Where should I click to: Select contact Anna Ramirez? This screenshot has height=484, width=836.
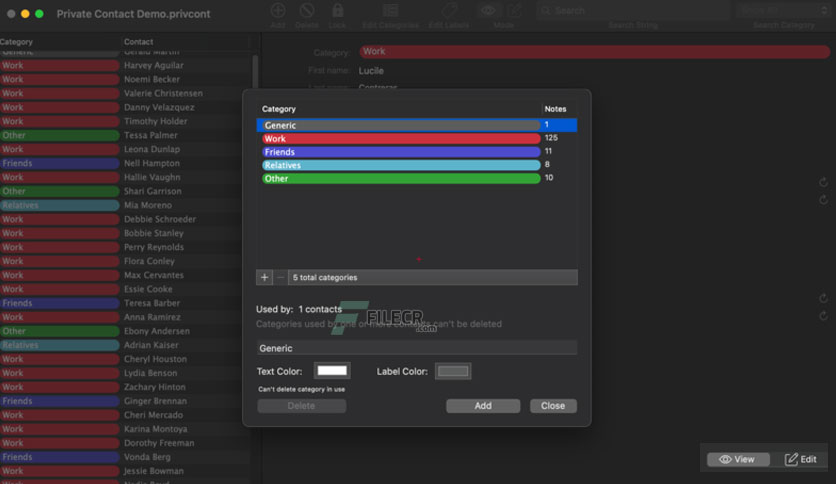click(x=152, y=317)
